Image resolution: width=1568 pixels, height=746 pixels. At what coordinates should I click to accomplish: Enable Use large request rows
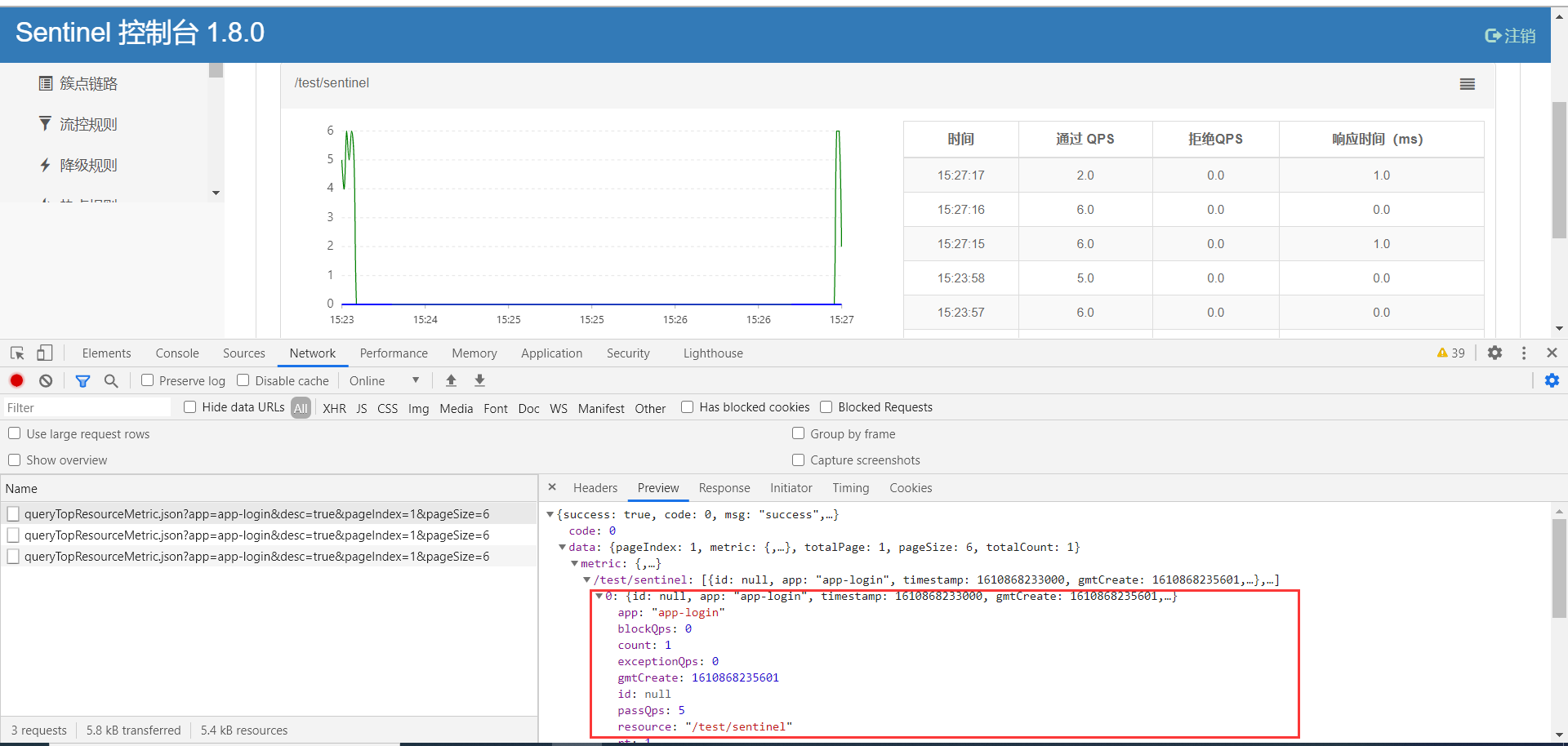14,433
